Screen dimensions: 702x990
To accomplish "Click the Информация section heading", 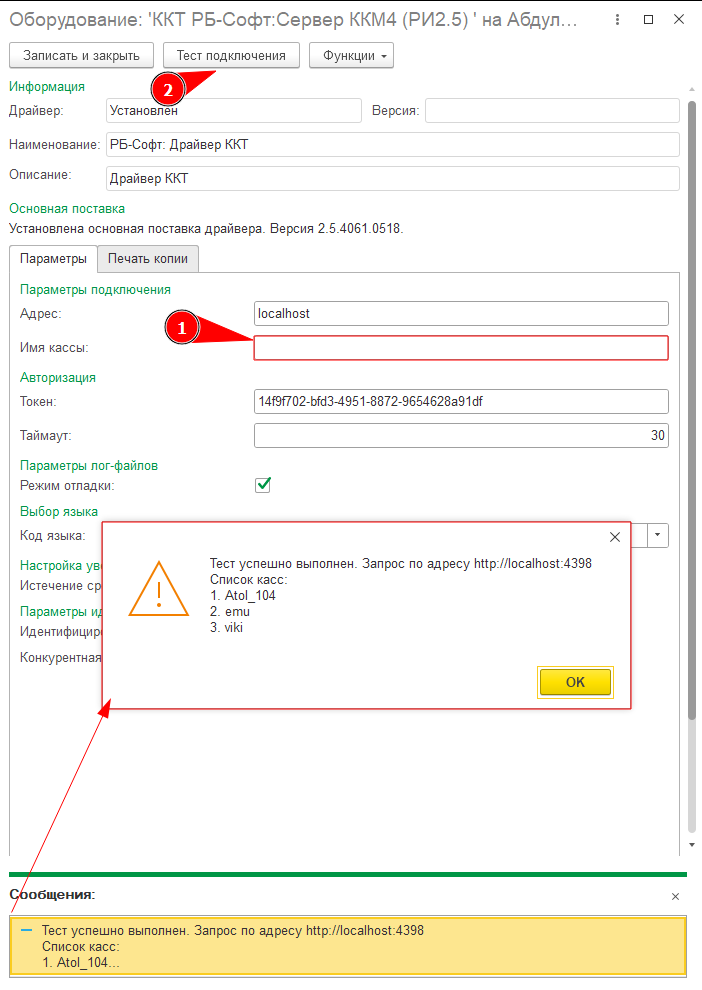I will (x=47, y=86).
